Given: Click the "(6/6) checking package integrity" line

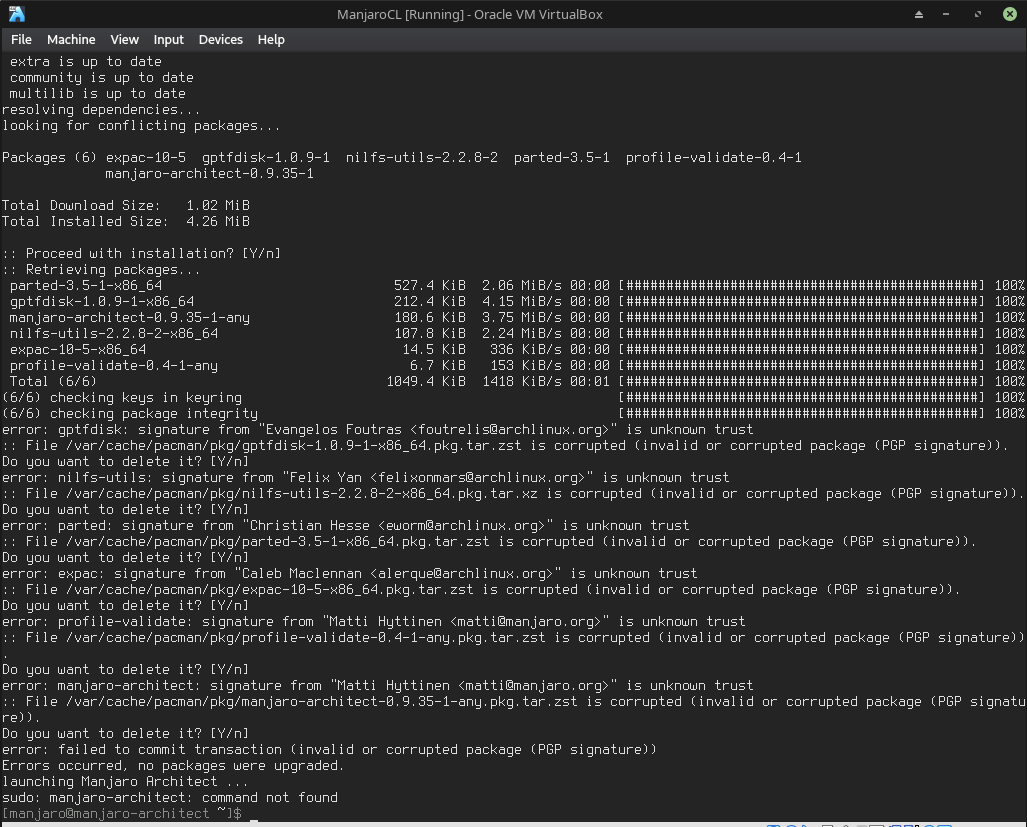Looking at the screenshot, I should pyautogui.click(x=130, y=414).
